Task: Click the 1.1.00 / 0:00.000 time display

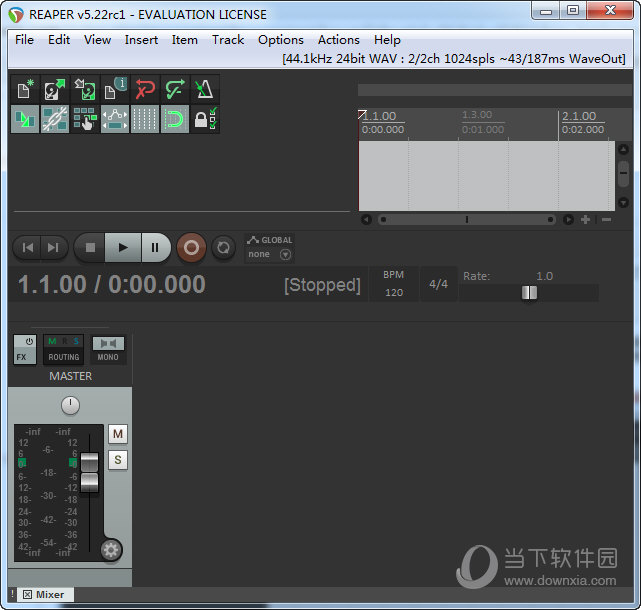Action: (x=111, y=284)
